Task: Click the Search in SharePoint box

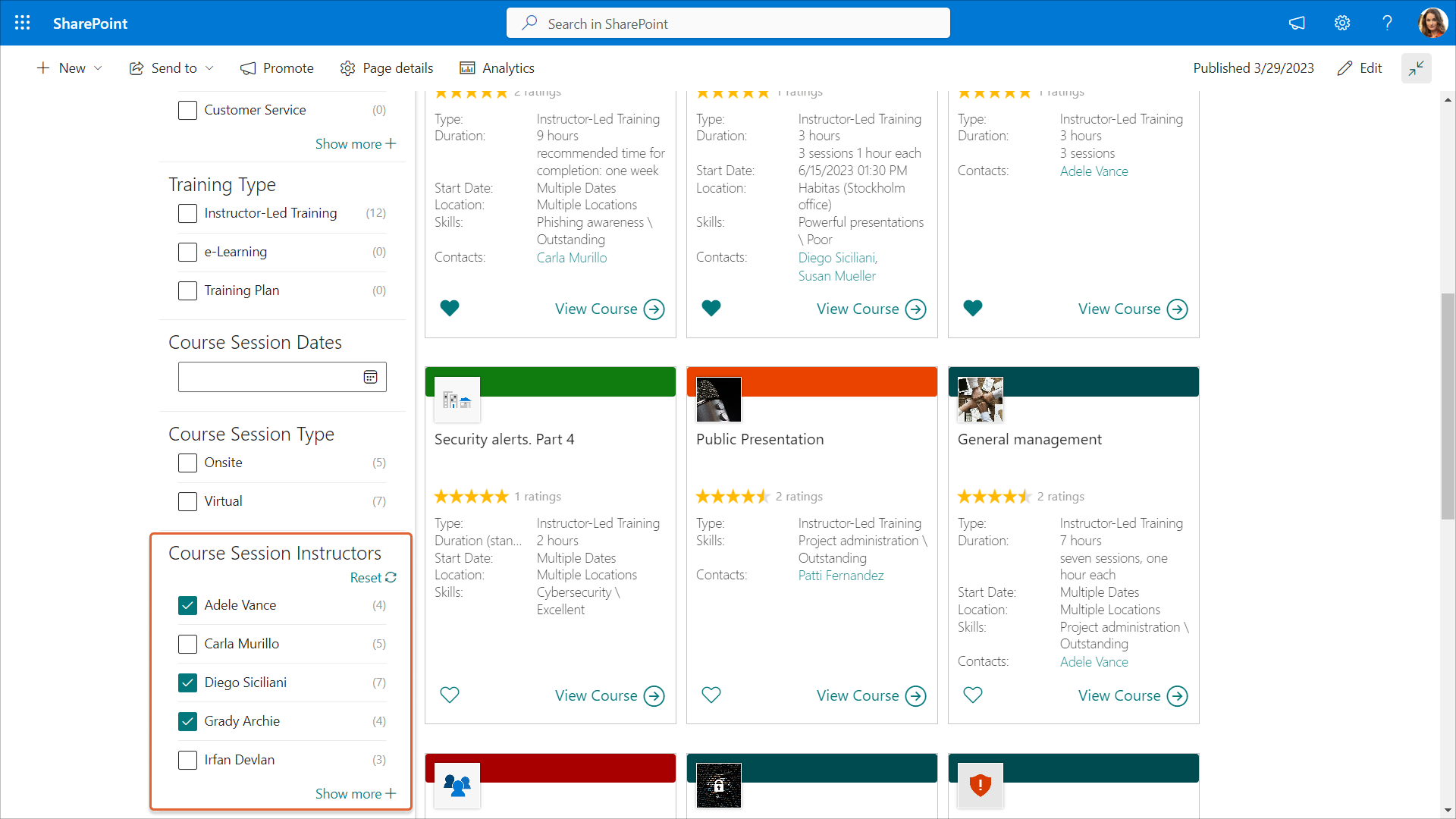Action: point(728,24)
